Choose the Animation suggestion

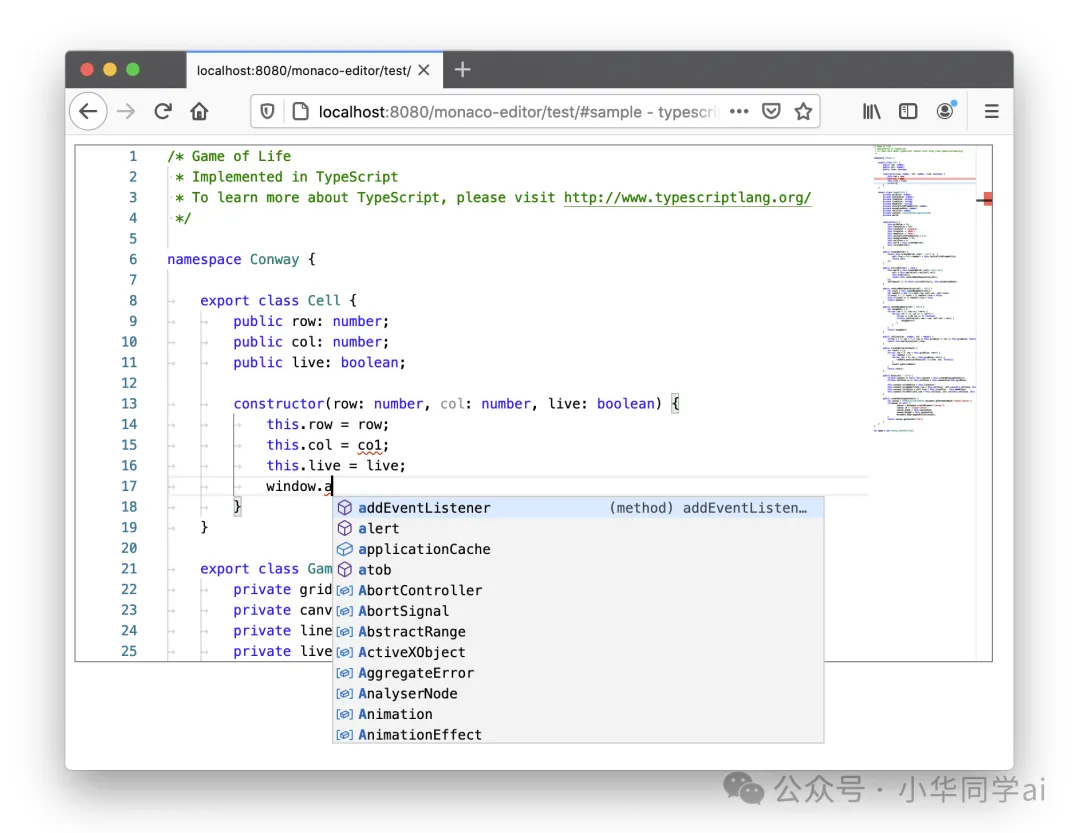[578, 714]
